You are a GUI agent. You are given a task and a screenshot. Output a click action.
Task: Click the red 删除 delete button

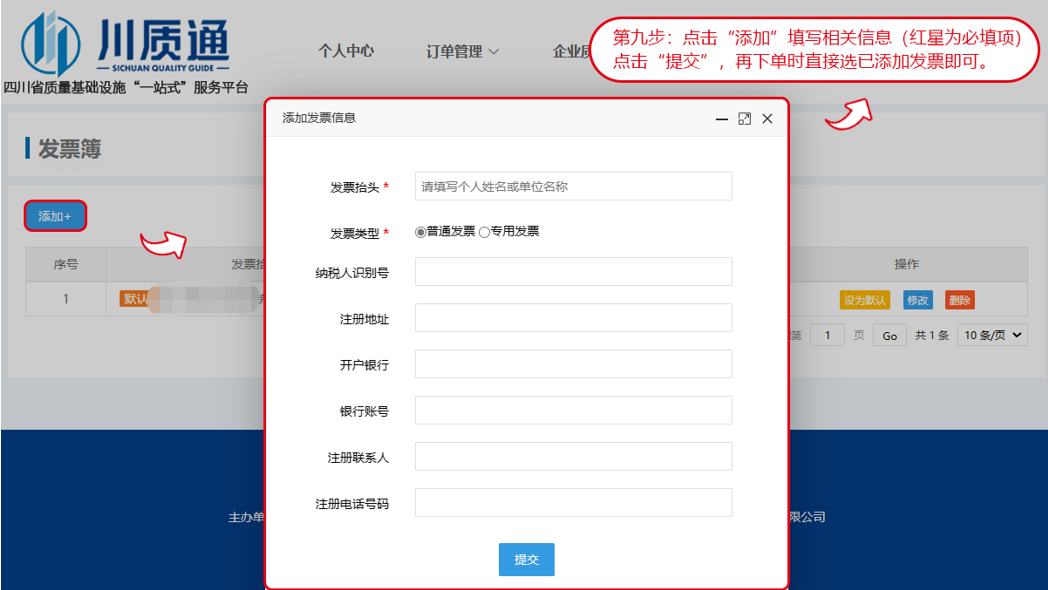[x=959, y=300]
